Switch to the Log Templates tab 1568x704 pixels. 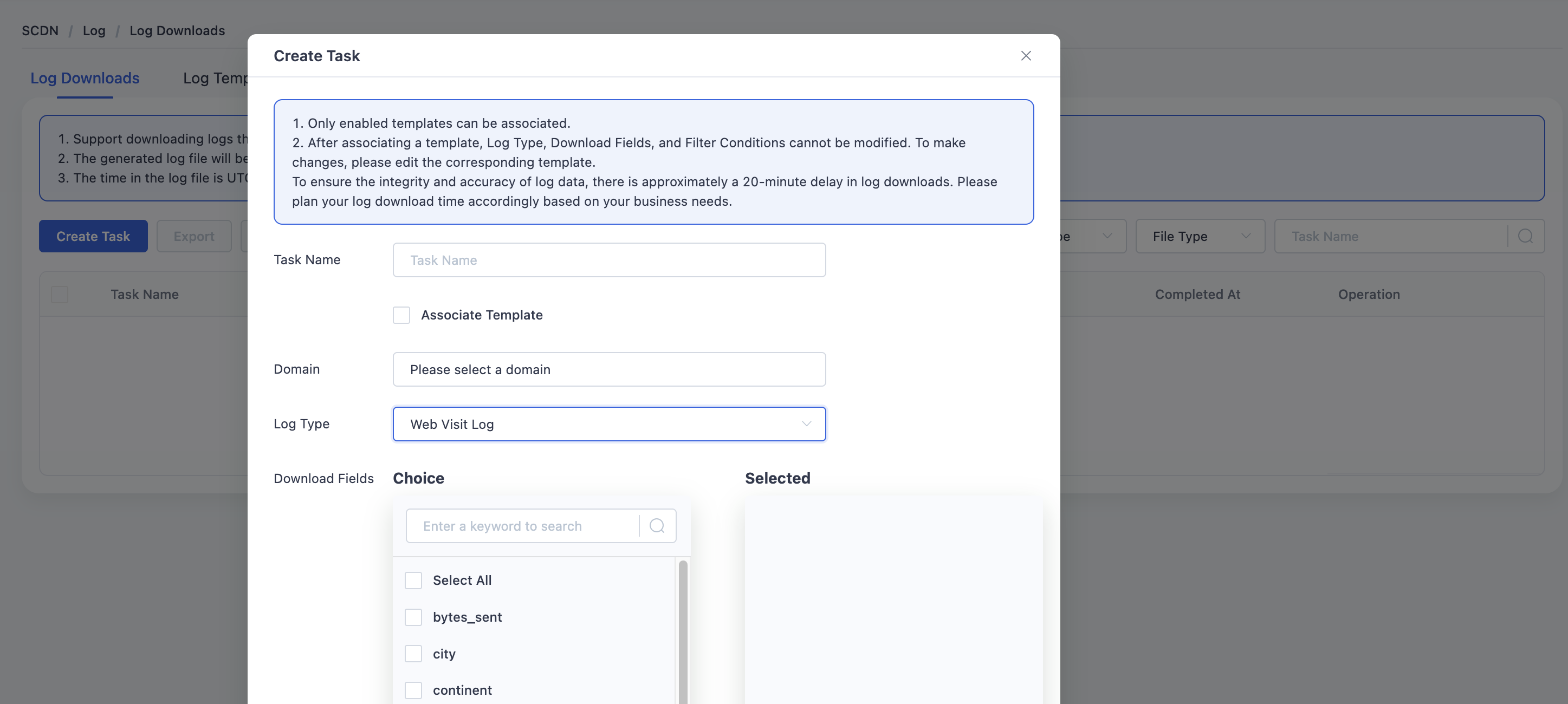point(216,79)
